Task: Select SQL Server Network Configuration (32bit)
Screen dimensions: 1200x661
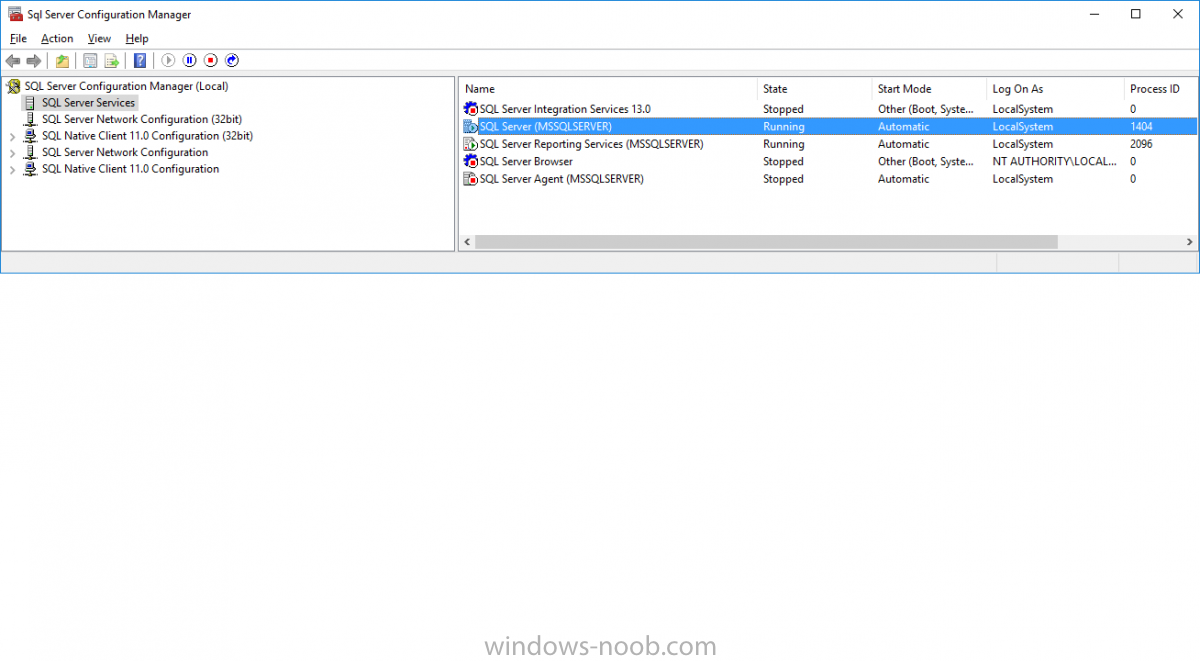Action: point(142,119)
